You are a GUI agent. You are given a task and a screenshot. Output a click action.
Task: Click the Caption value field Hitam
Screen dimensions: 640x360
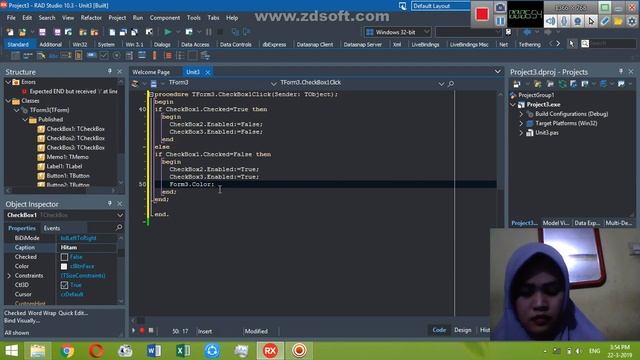tap(87, 247)
